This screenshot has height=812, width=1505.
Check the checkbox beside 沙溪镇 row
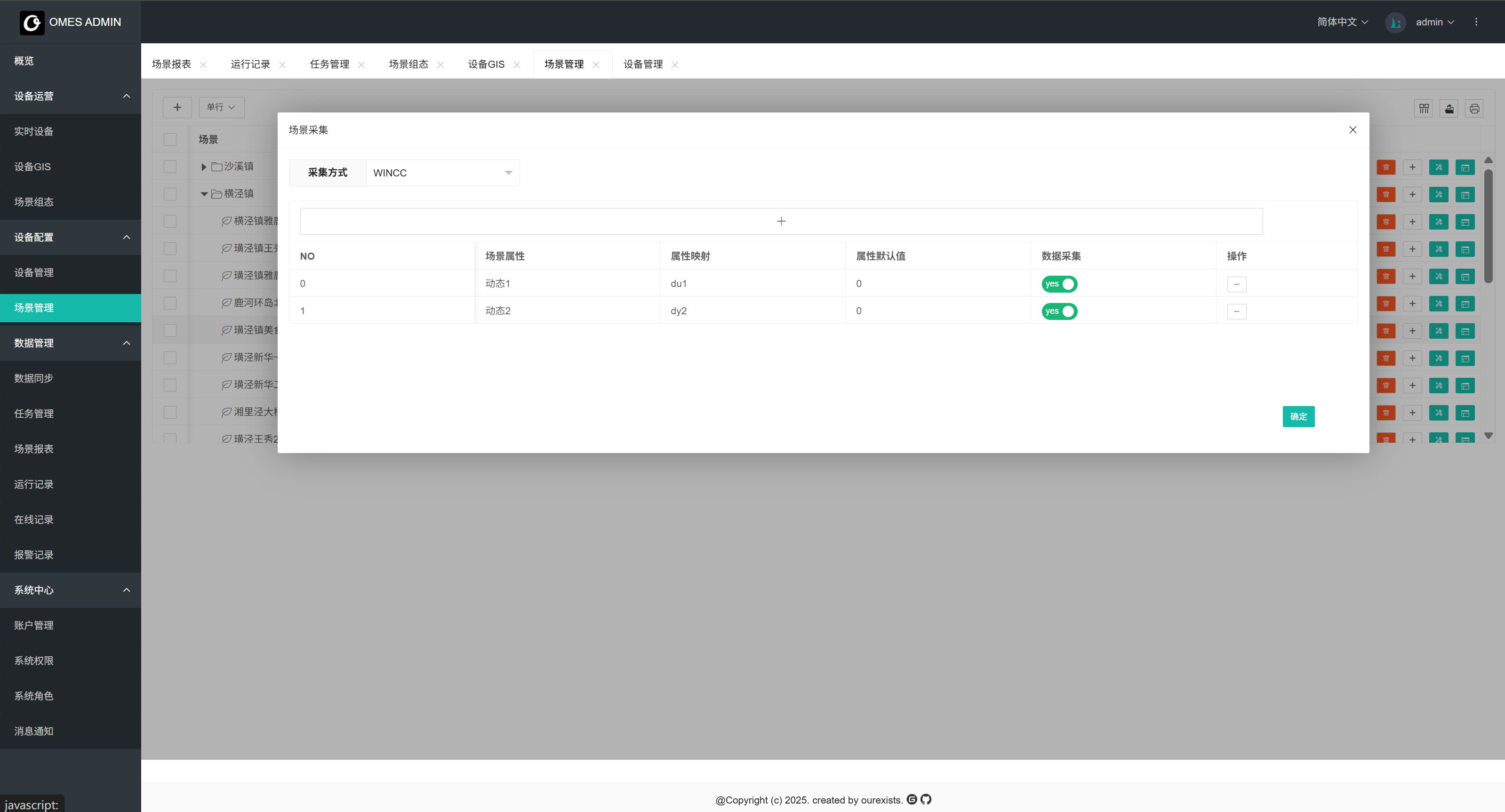pyautogui.click(x=170, y=167)
